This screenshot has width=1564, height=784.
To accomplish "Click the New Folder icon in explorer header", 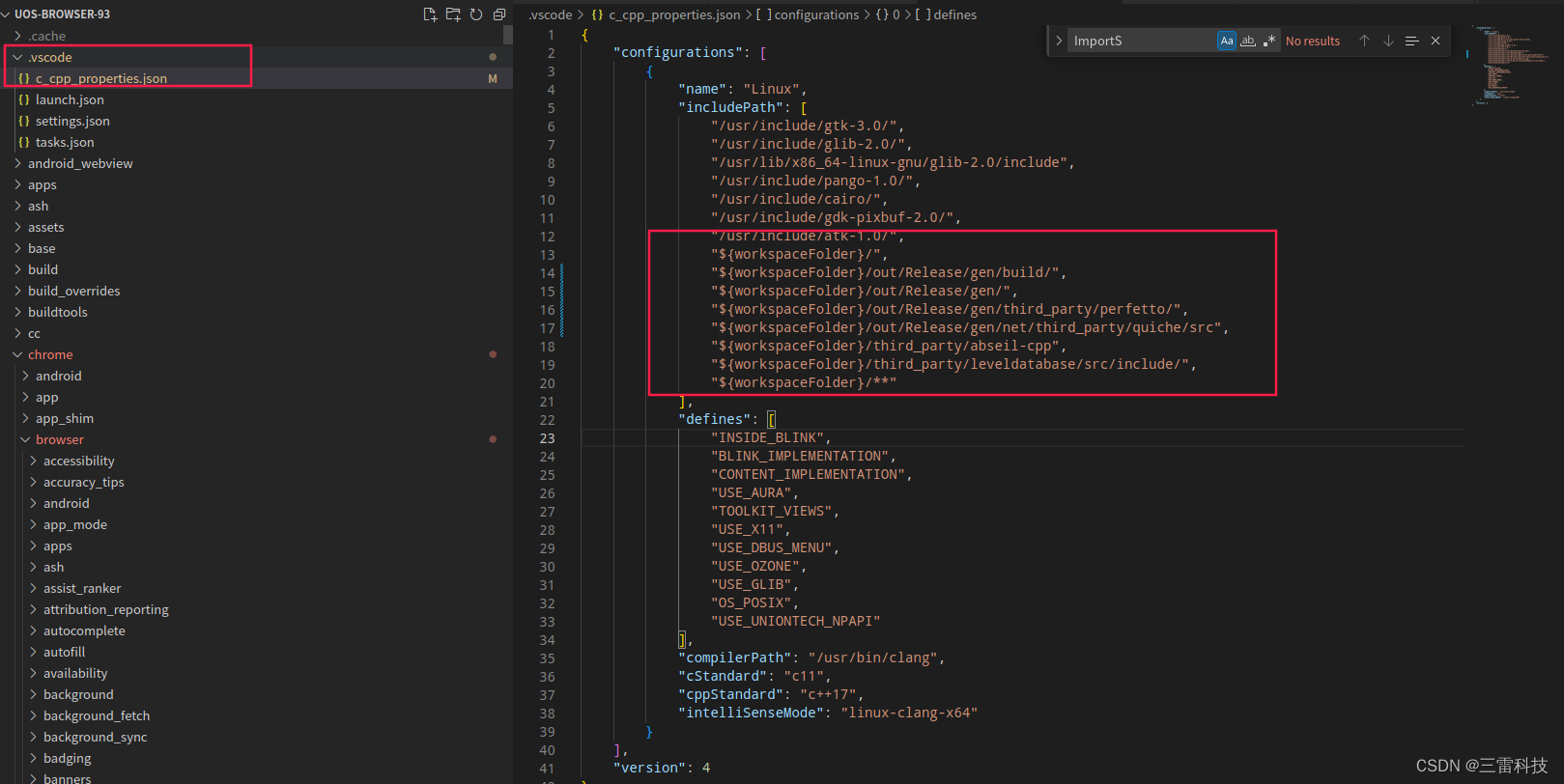I will click(x=453, y=14).
